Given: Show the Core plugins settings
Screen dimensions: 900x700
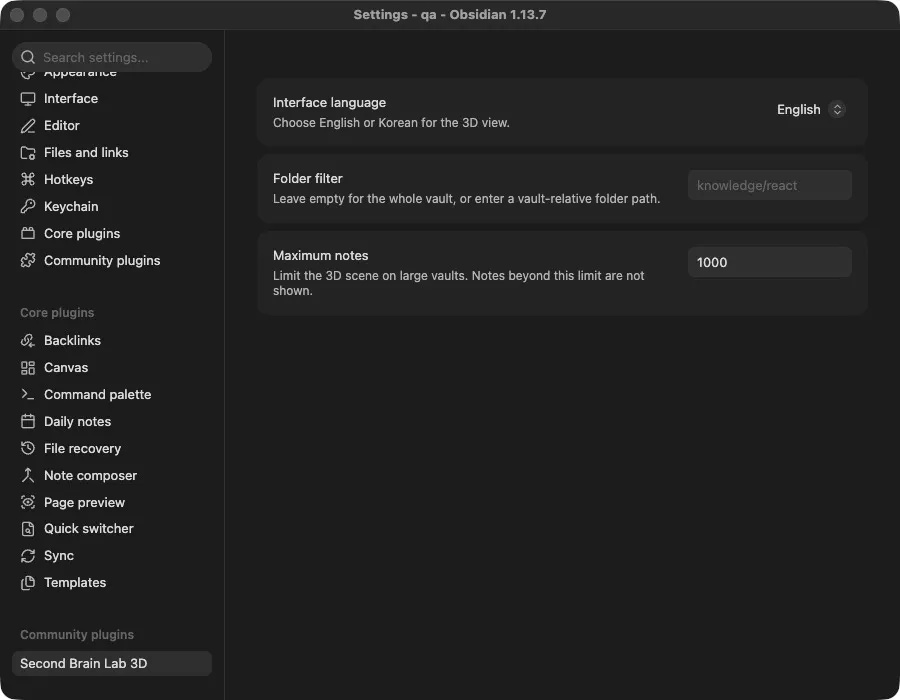Looking at the screenshot, I should tap(112, 234).
